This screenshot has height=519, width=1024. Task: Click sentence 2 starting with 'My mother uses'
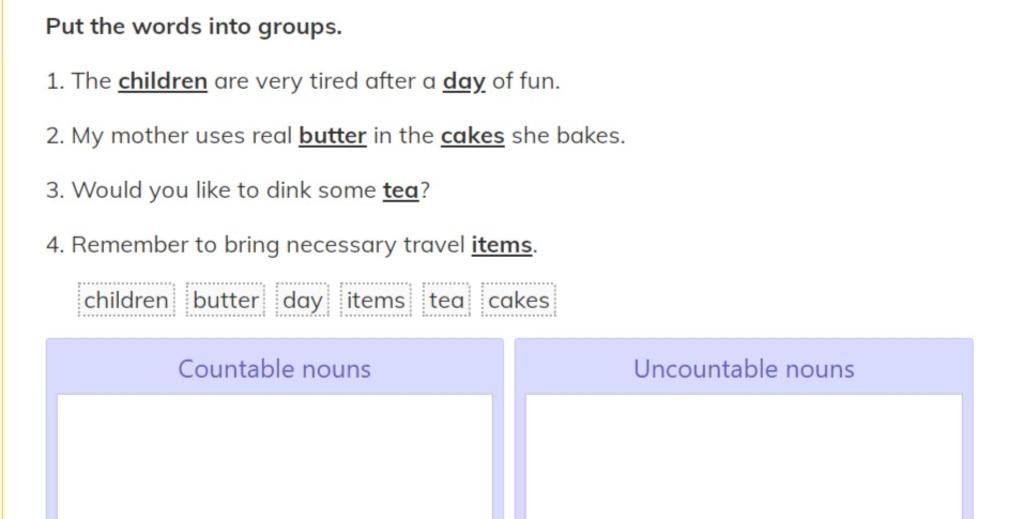[336, 136]
